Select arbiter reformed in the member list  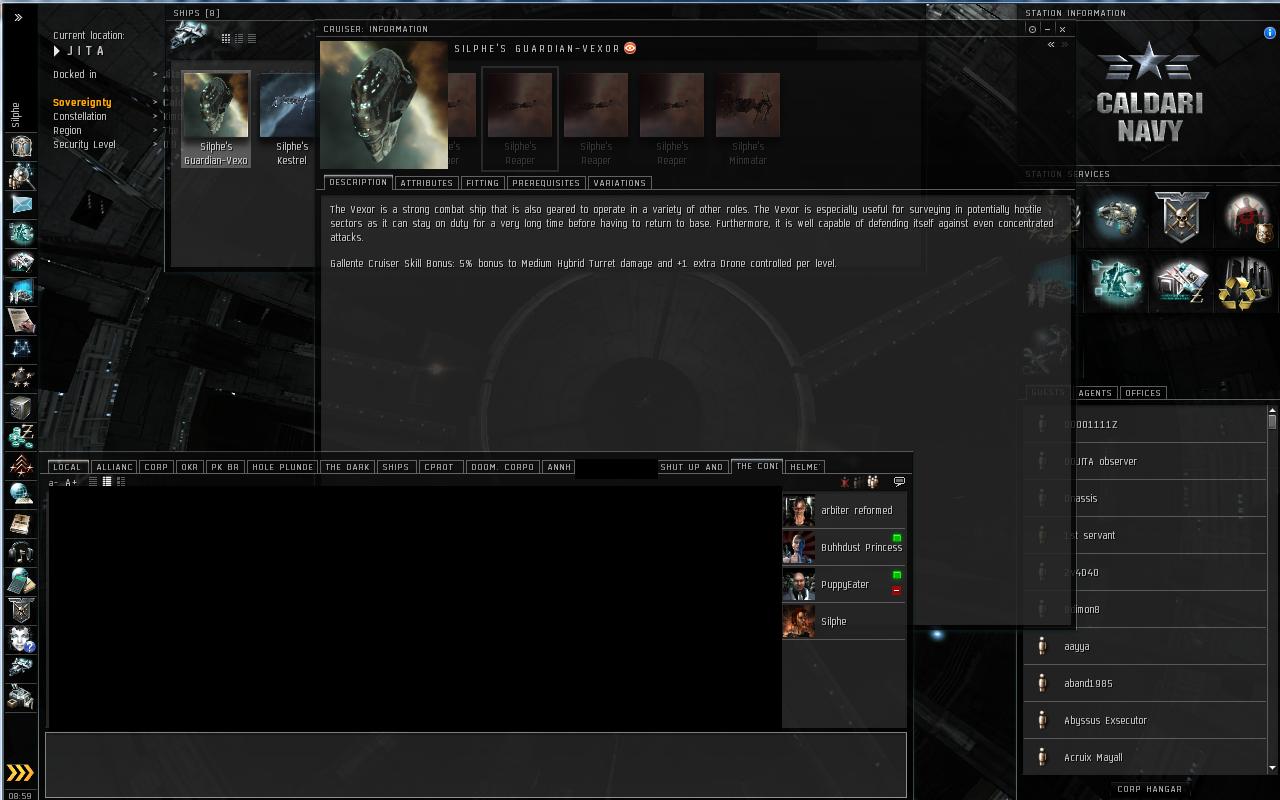tap(843, 511)
